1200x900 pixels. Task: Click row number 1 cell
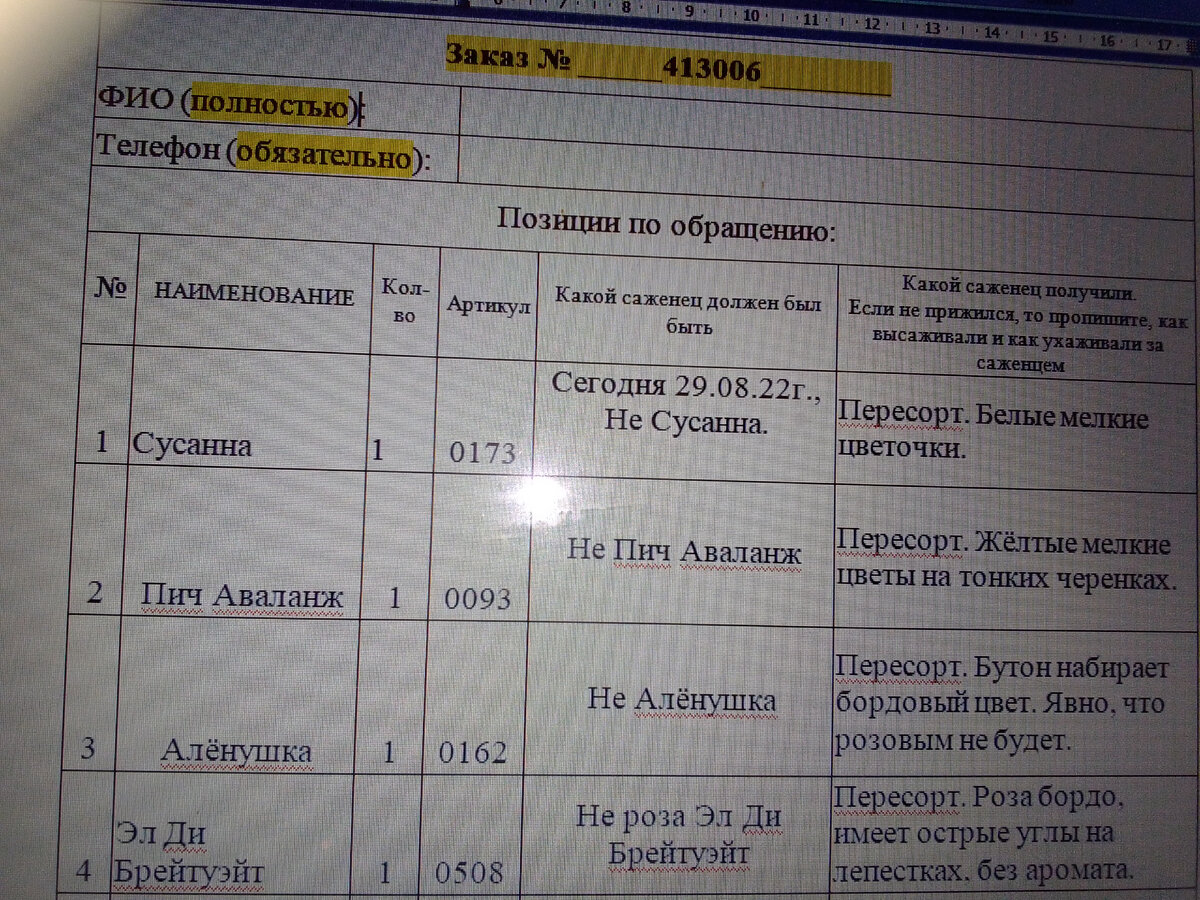[x=105, y=406]
